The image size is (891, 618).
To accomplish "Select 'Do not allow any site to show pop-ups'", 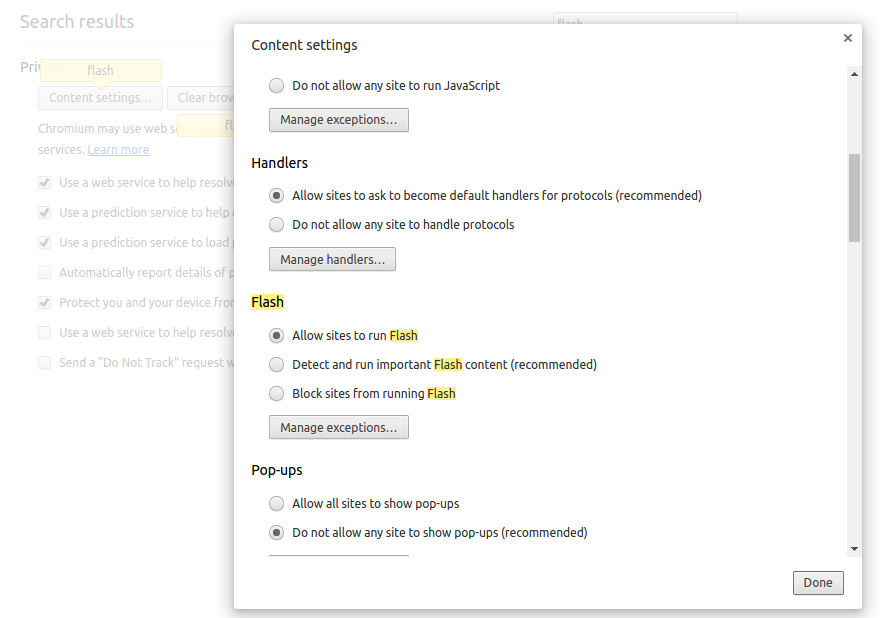I will pos(276,533).
